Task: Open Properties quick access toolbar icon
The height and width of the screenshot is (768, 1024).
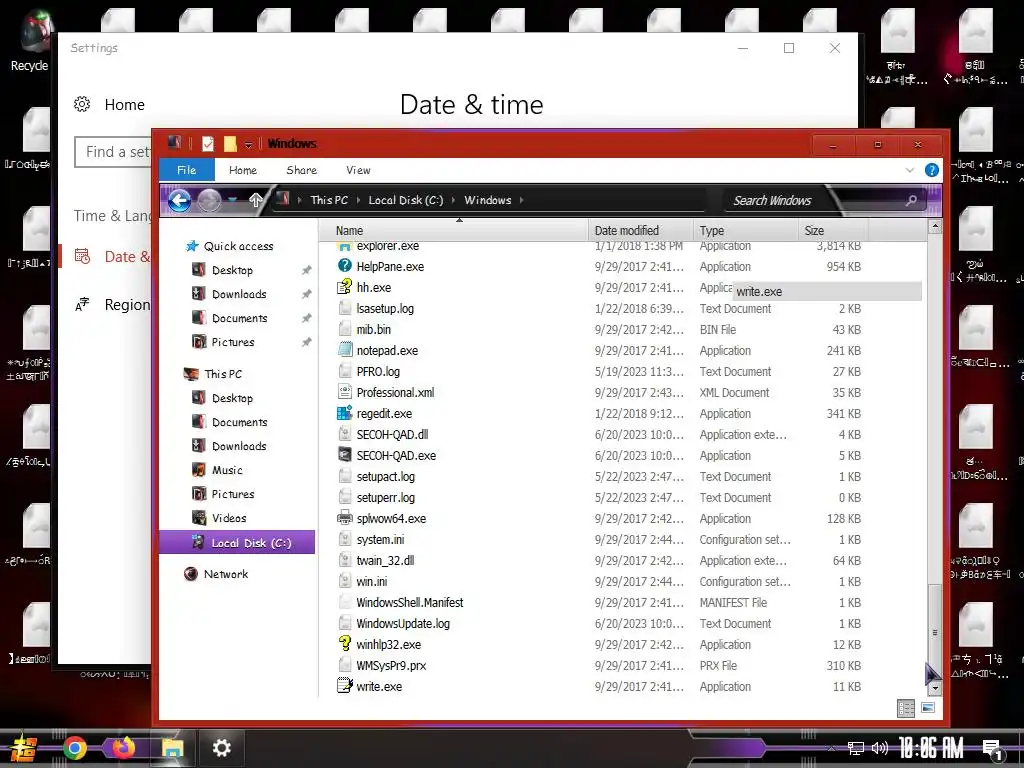Action: [x=208, y=144]
